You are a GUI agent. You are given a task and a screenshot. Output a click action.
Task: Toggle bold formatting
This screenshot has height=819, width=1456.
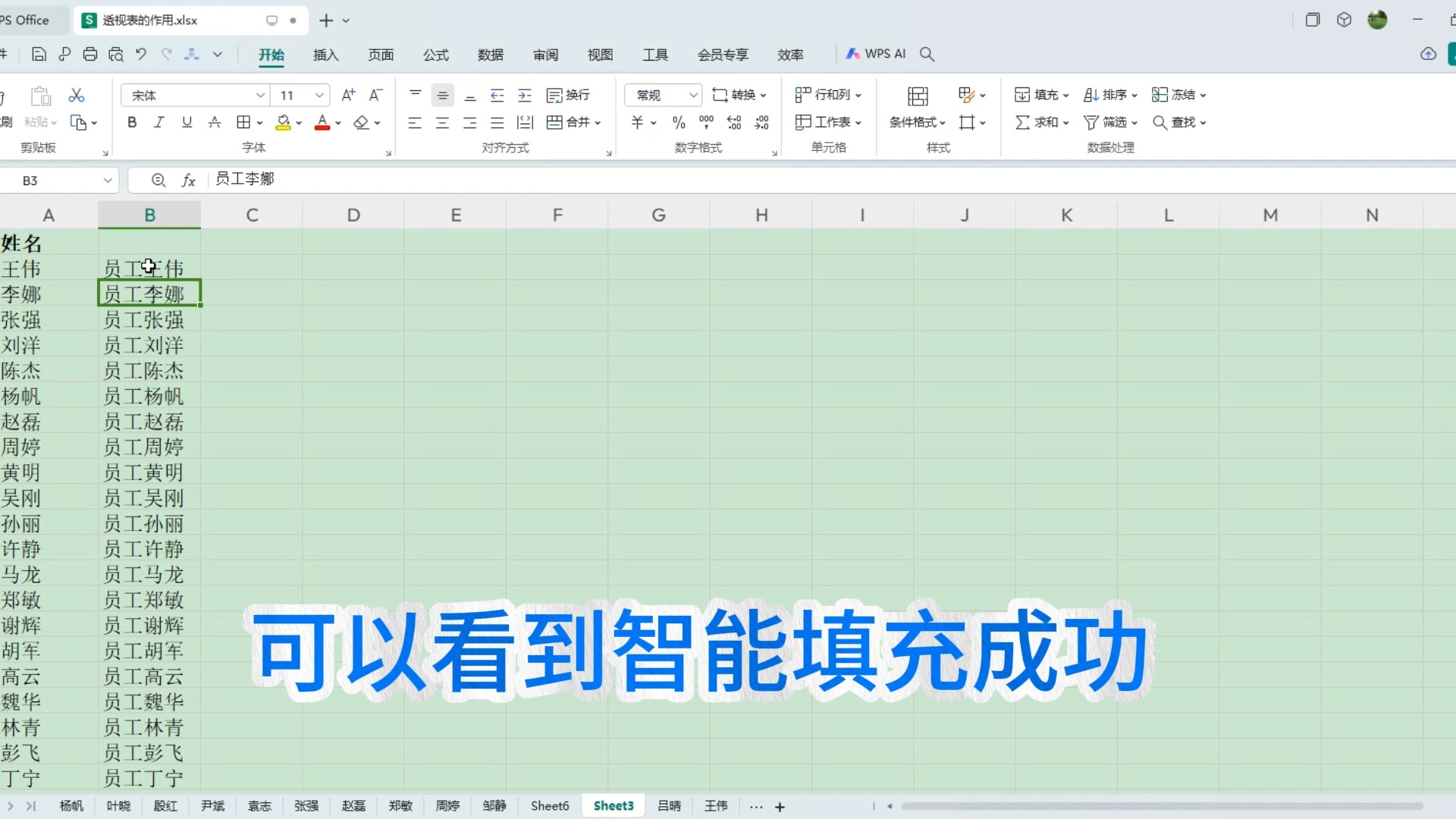point(131,122)
